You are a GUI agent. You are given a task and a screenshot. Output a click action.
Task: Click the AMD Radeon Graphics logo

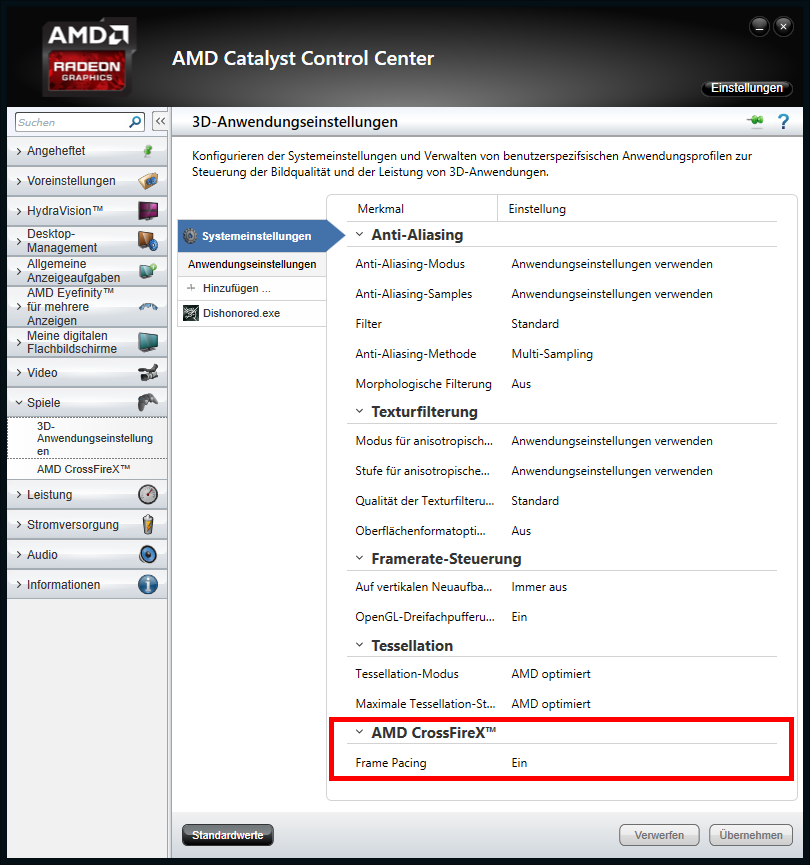(88, 57)
